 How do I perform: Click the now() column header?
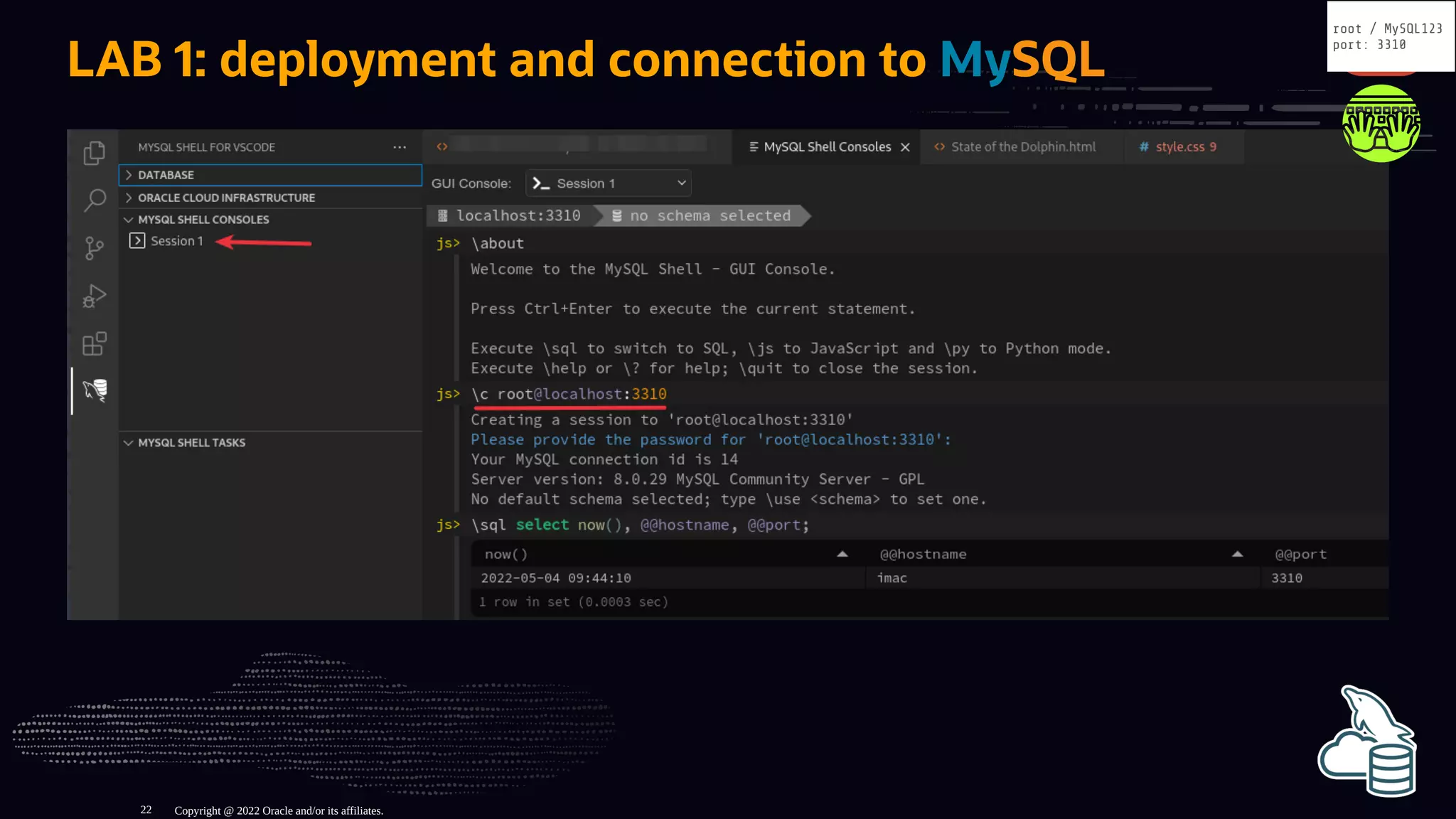point(668,554)
